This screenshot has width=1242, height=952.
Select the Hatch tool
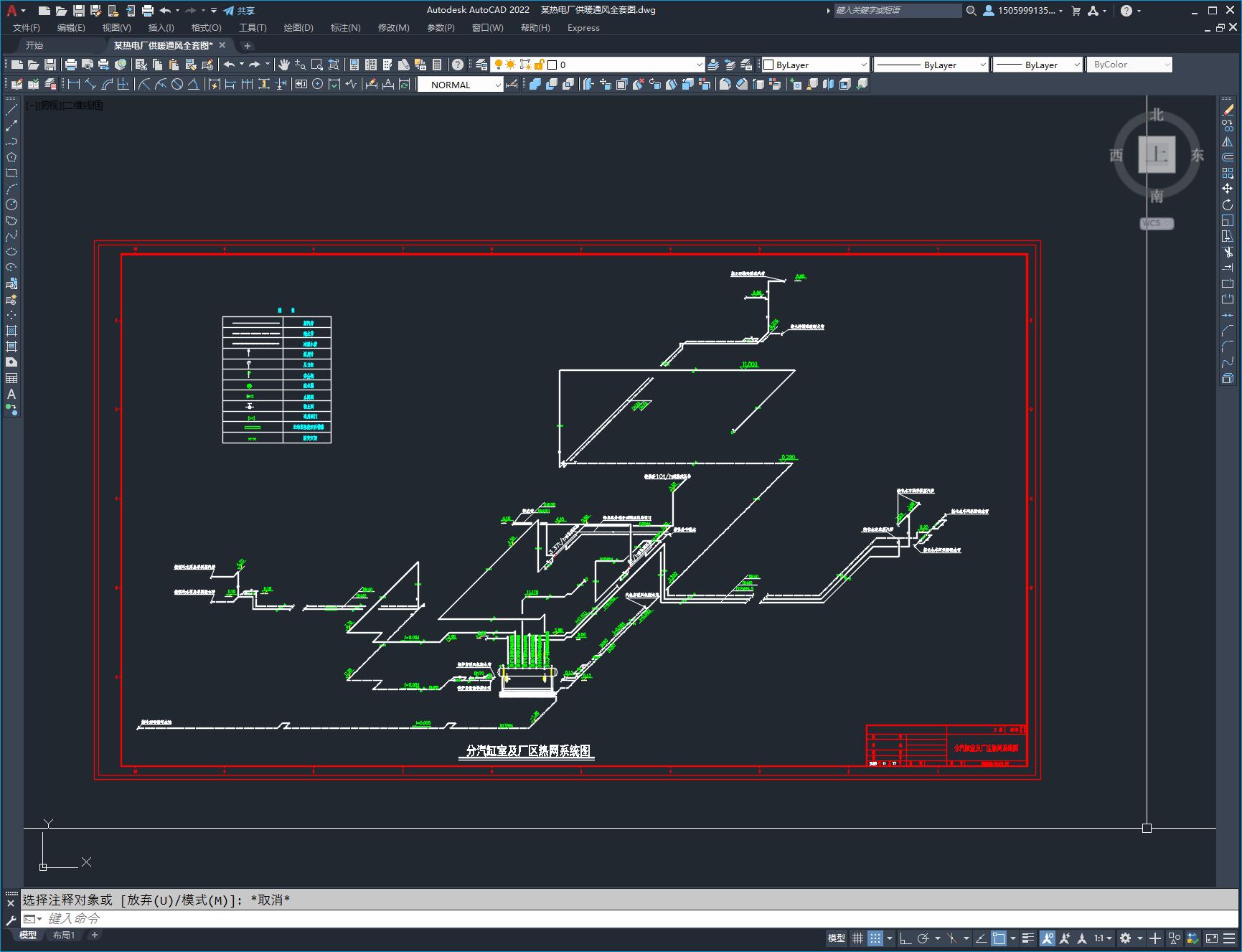[x=11, y=331]
